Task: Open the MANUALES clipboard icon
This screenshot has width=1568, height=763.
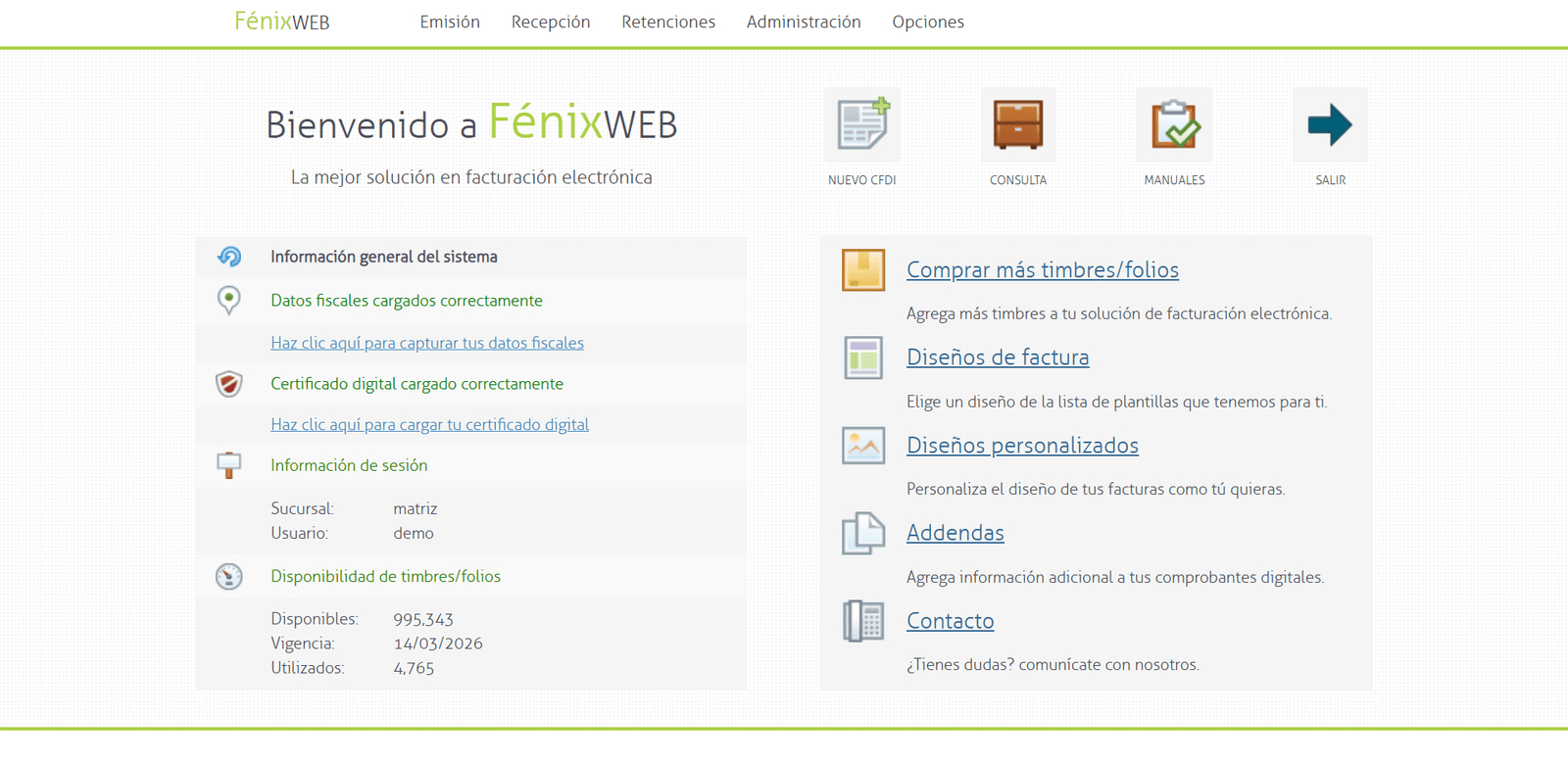Action: point(1174,124)
